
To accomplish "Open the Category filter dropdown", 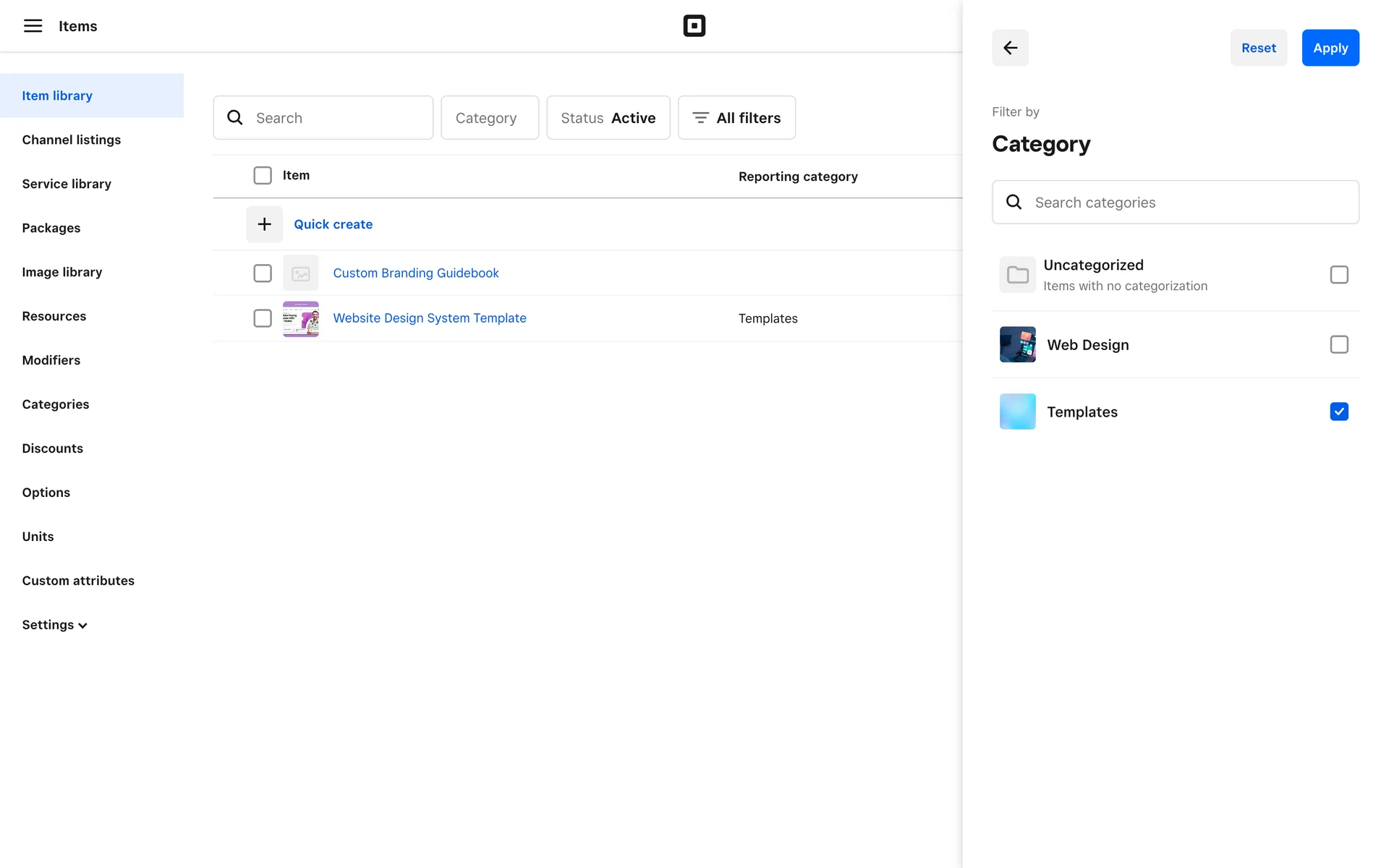I will tap(489, 118).
